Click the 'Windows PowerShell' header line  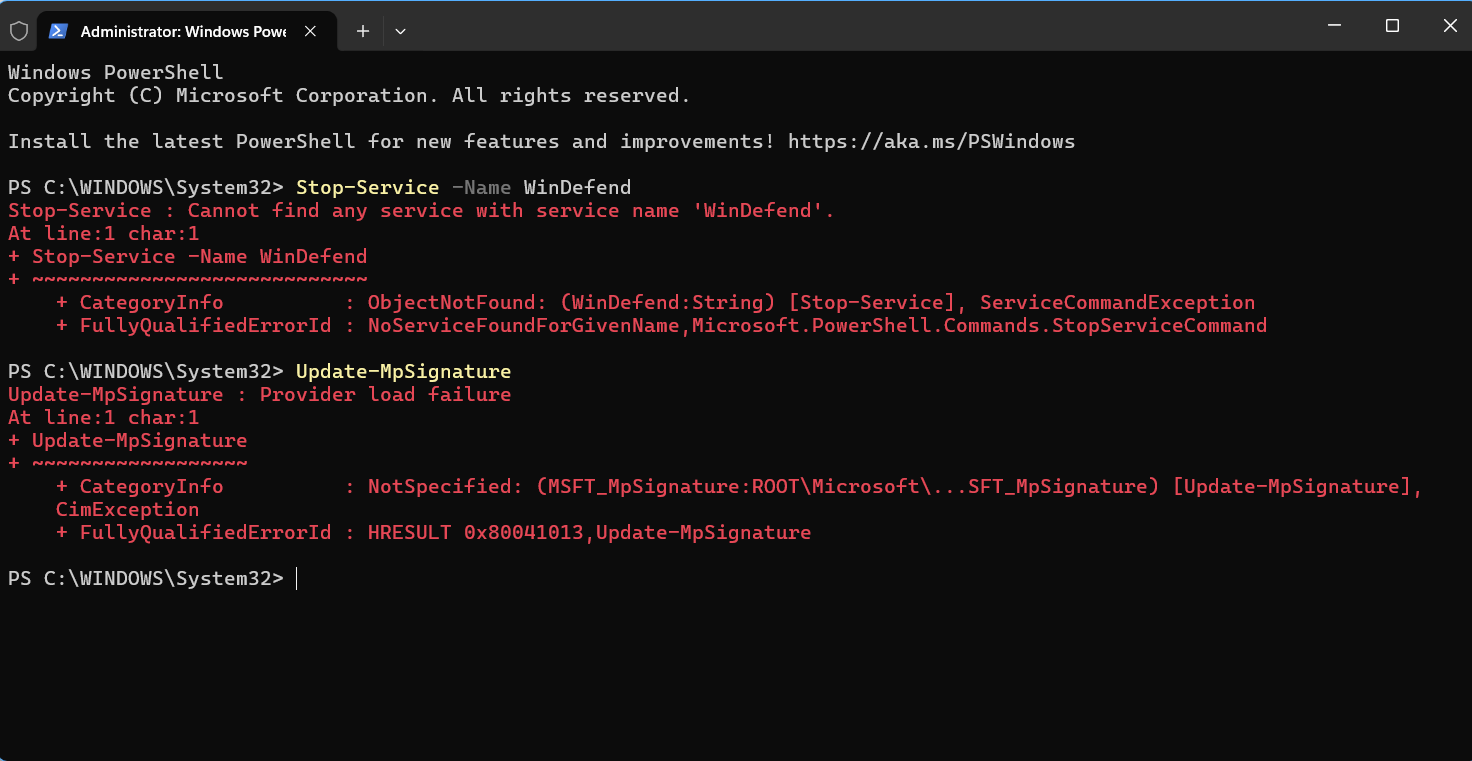pyautogui.click(x=115, y=72)
